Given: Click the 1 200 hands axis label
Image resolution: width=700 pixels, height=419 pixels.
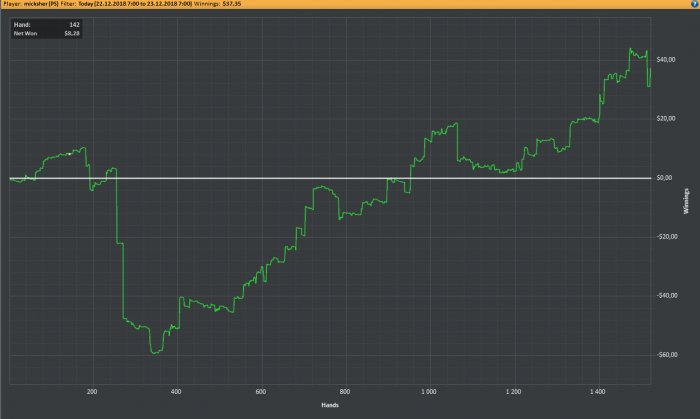Looking at the screenshot, I should coord(513,392).
